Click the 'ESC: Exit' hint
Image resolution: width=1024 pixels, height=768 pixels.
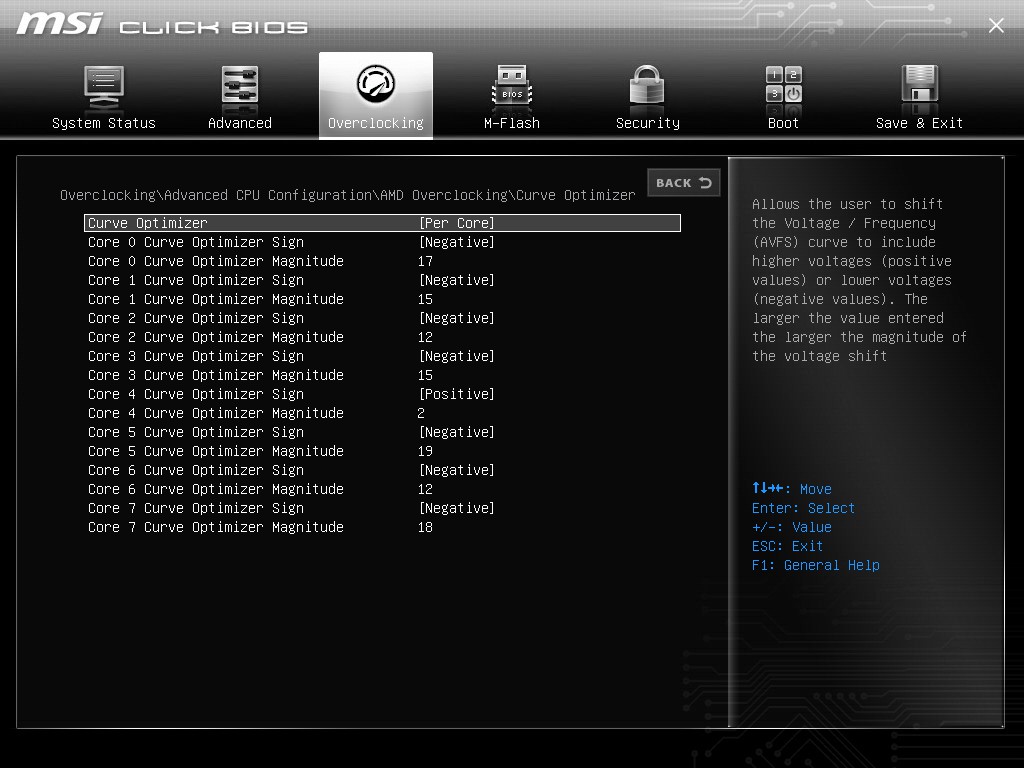787,546
